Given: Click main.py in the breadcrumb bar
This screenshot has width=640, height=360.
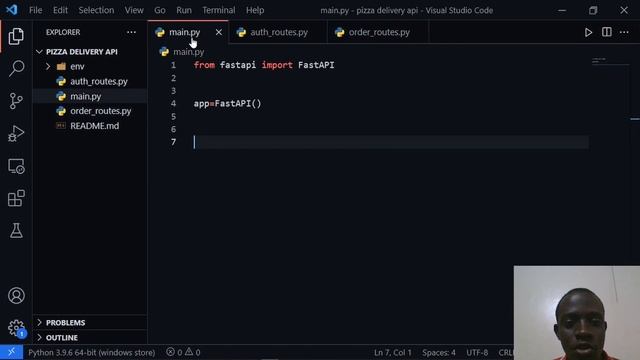Looking at the screenshot, I should [x=188, y=52].
